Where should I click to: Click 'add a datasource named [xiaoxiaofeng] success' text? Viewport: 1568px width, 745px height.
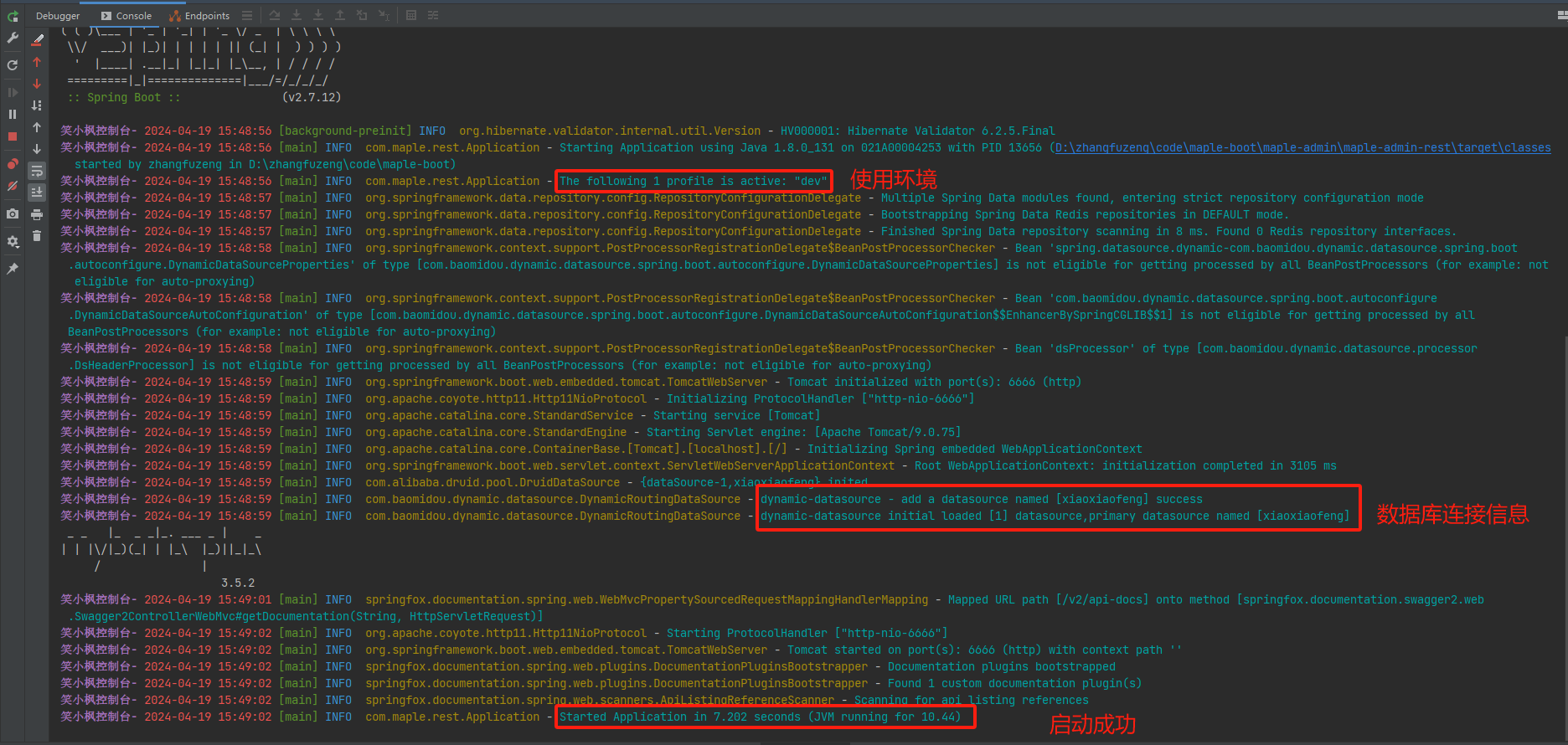[x=1052, y=500]
